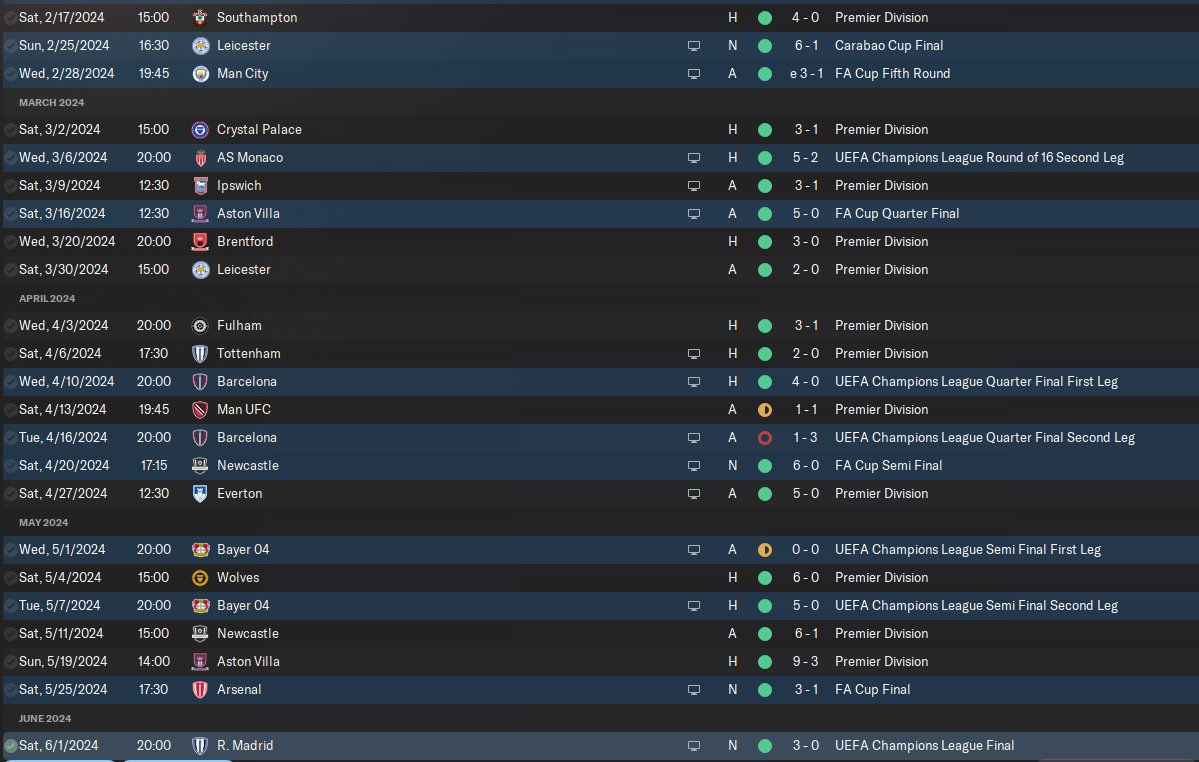Click the FA Cup Semi Final competition text
The height and width of the screenshot is (762, 1199).
click(889, 465)
